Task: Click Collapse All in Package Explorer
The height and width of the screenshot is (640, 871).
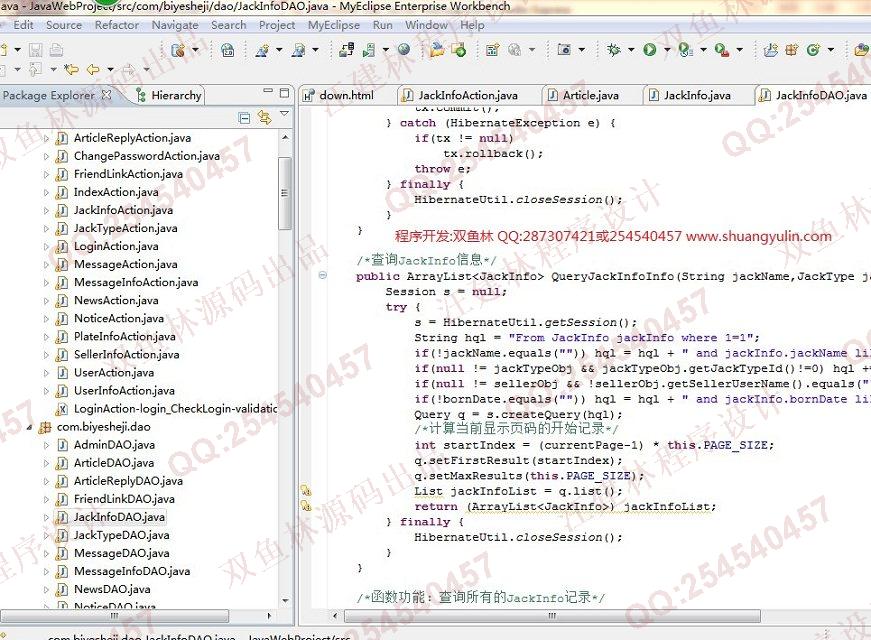Action: 244,118
